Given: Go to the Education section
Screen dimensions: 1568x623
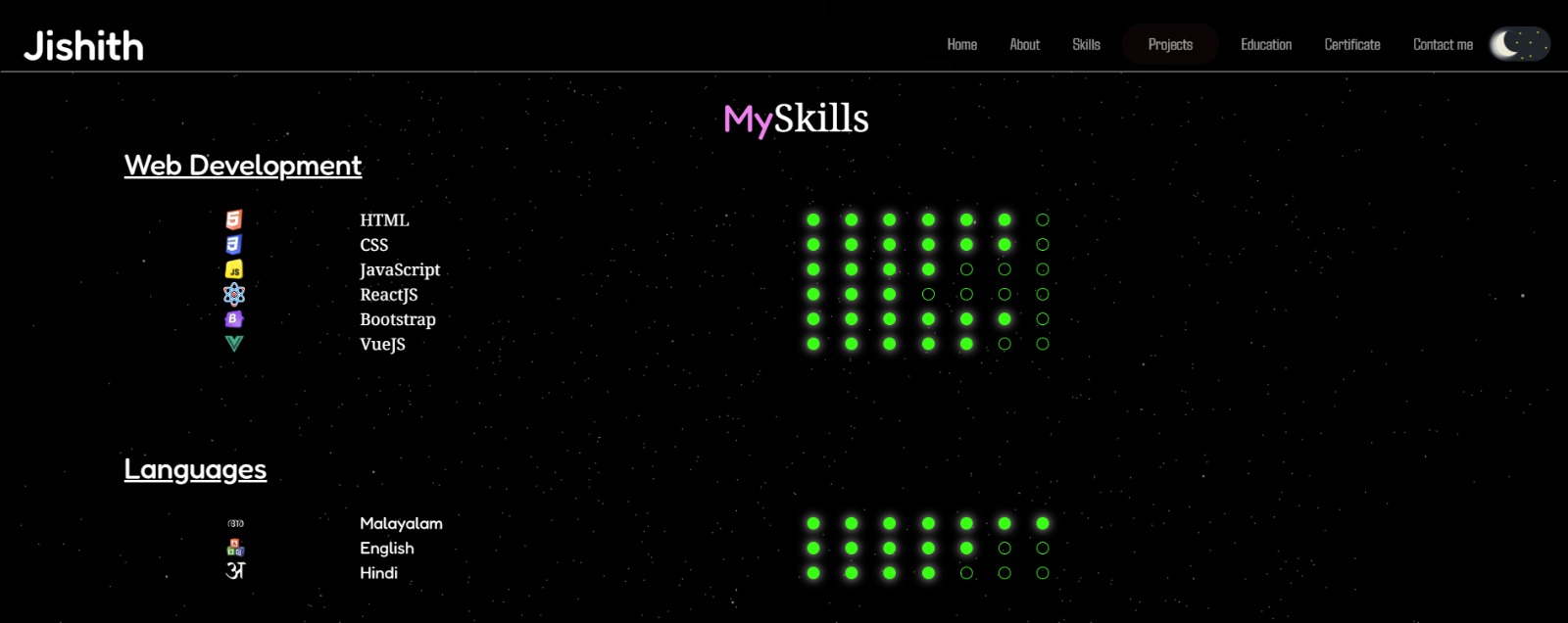Looking at the screenshot, I should point(1266,44).
